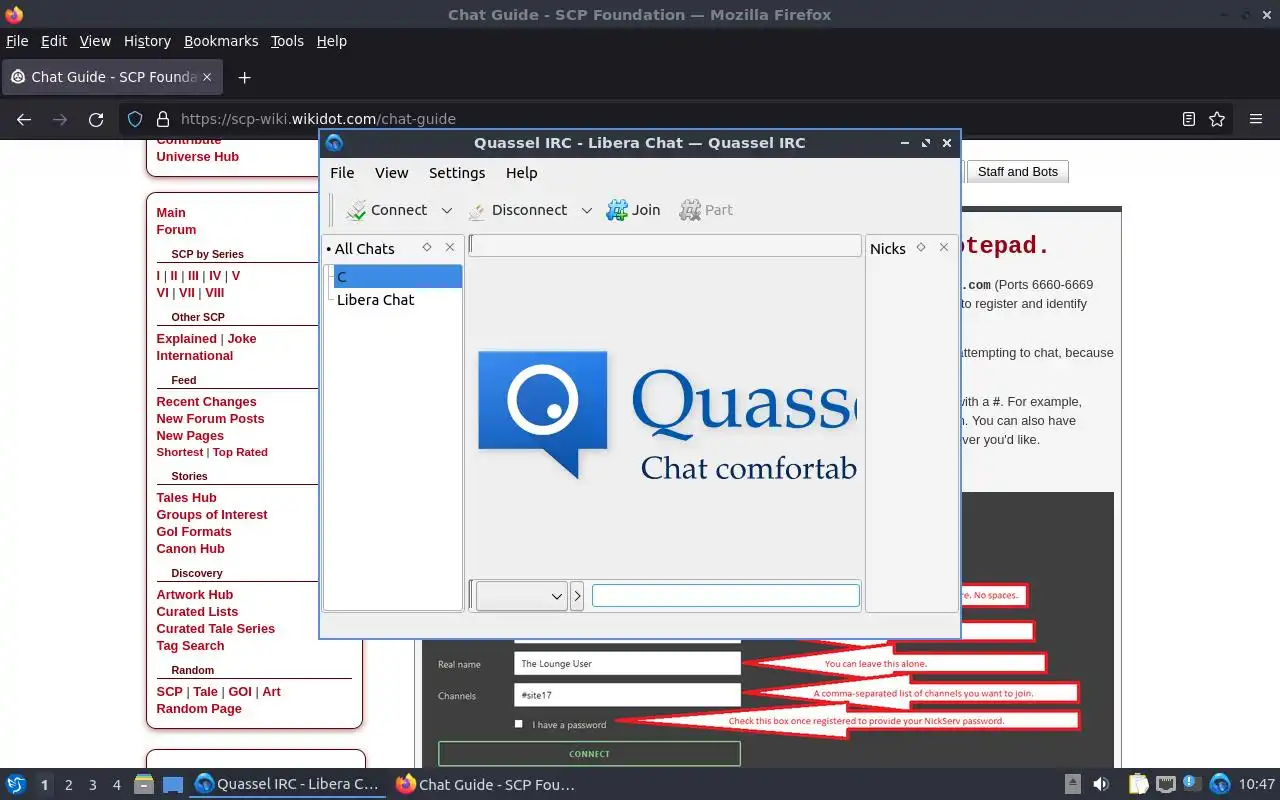This screenshot has width=1280, height=800.
Task: Open Quassel Settings menu
Action: point(457,173)
